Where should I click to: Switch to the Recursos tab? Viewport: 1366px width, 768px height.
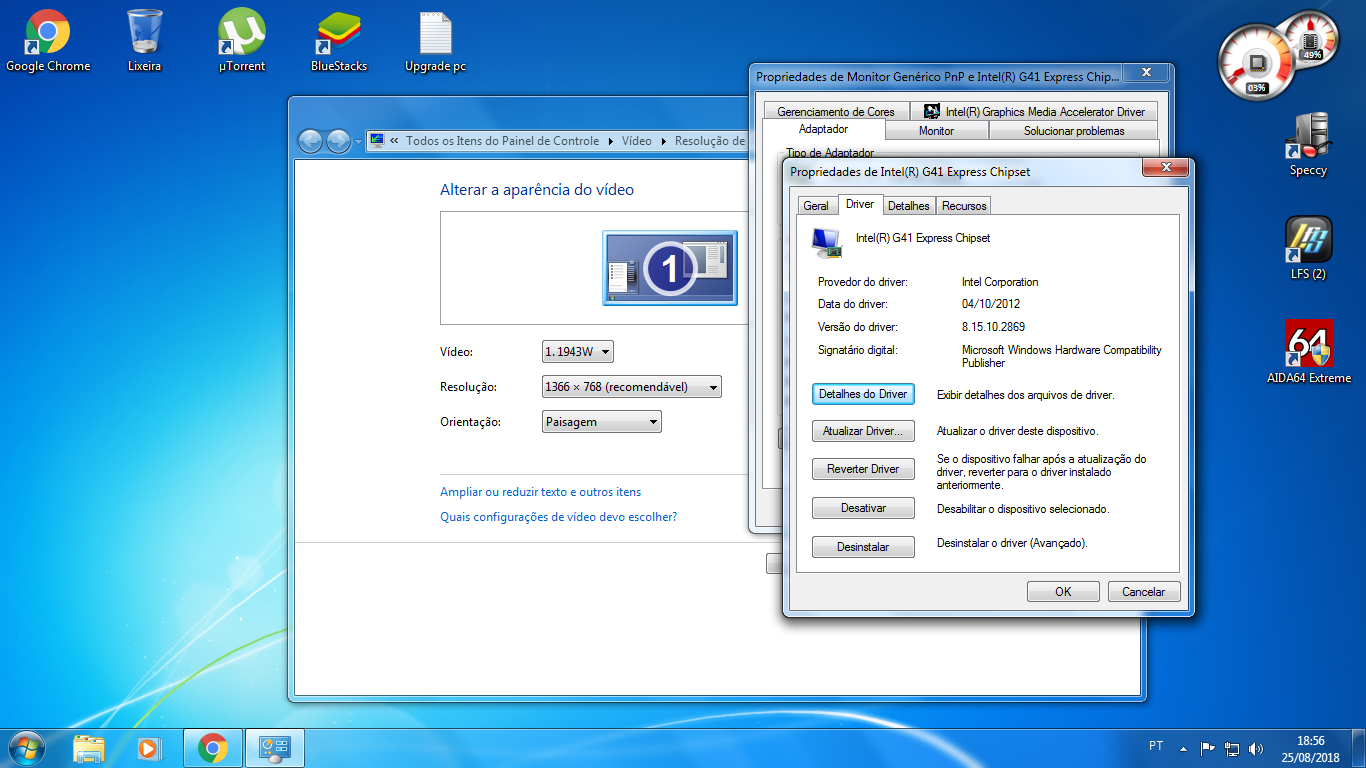pyautogui.click(x=964, y=205)
